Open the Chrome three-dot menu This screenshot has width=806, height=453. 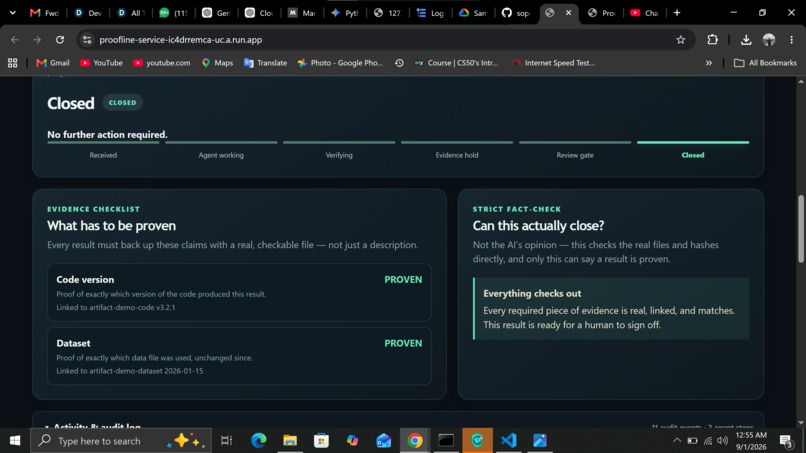[792, 40]
